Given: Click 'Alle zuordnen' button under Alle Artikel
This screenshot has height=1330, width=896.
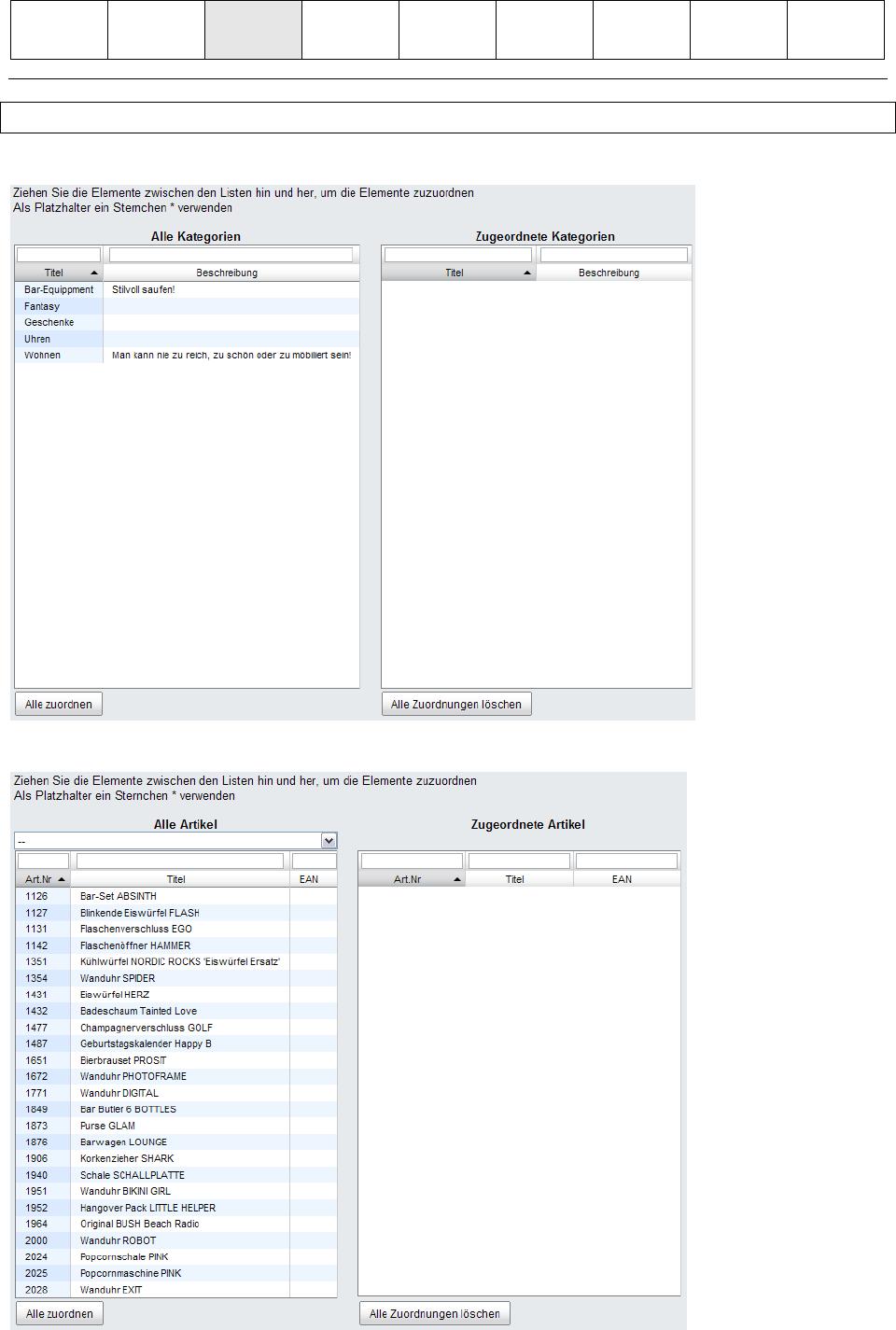Looking at the screenshot, I should [x=60, y=1313].
